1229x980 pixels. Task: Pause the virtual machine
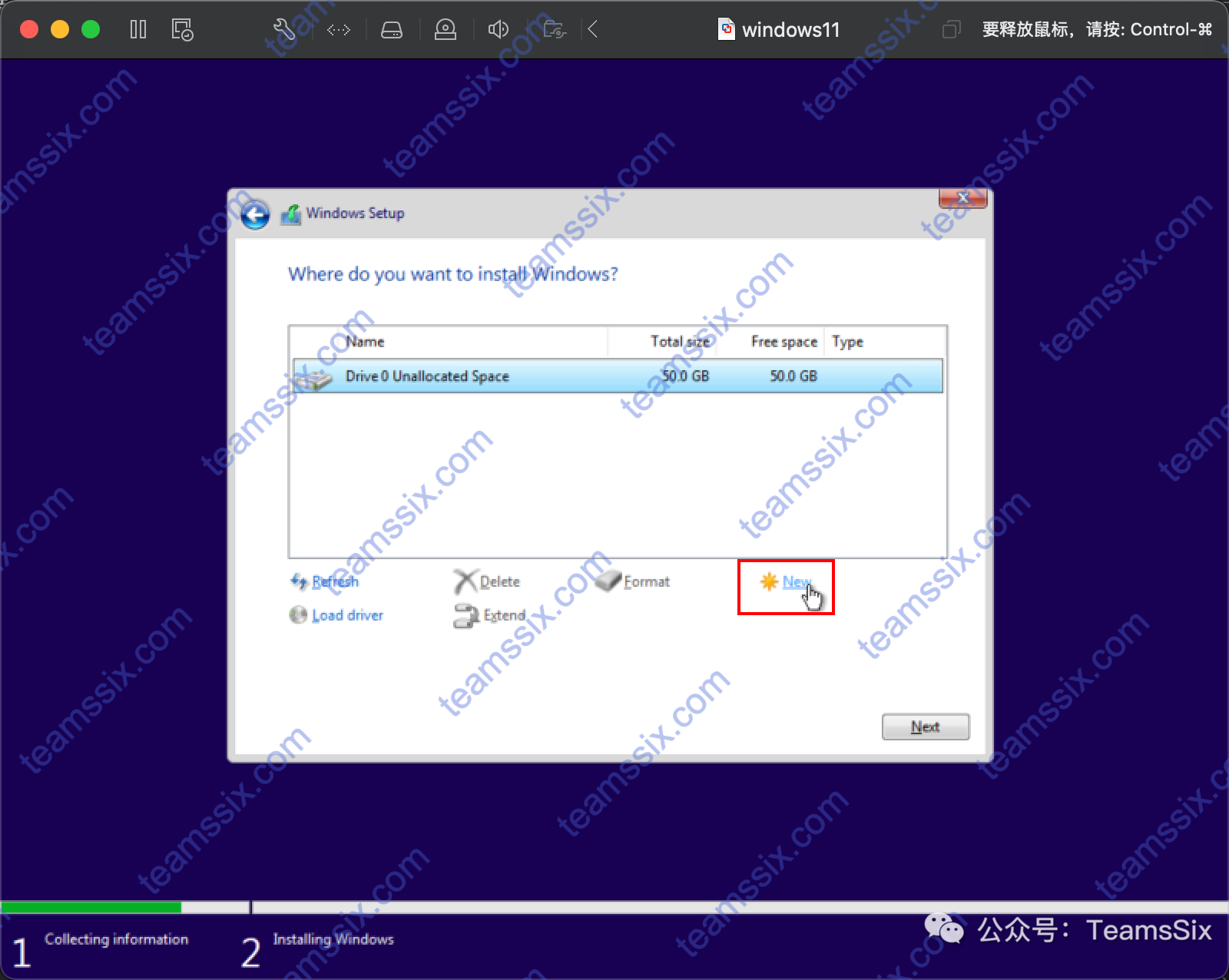[x=138, y=30]
